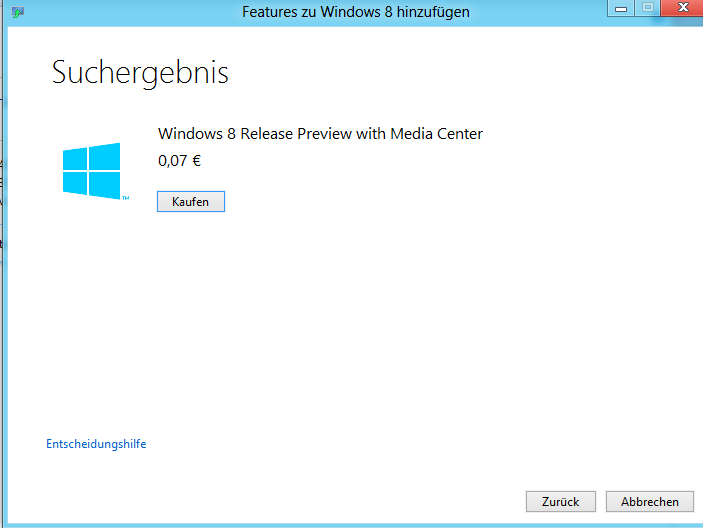Screen dimensions: 703x528
Task: Click the price text '0,07 €'
Action: tap(179, 160)
